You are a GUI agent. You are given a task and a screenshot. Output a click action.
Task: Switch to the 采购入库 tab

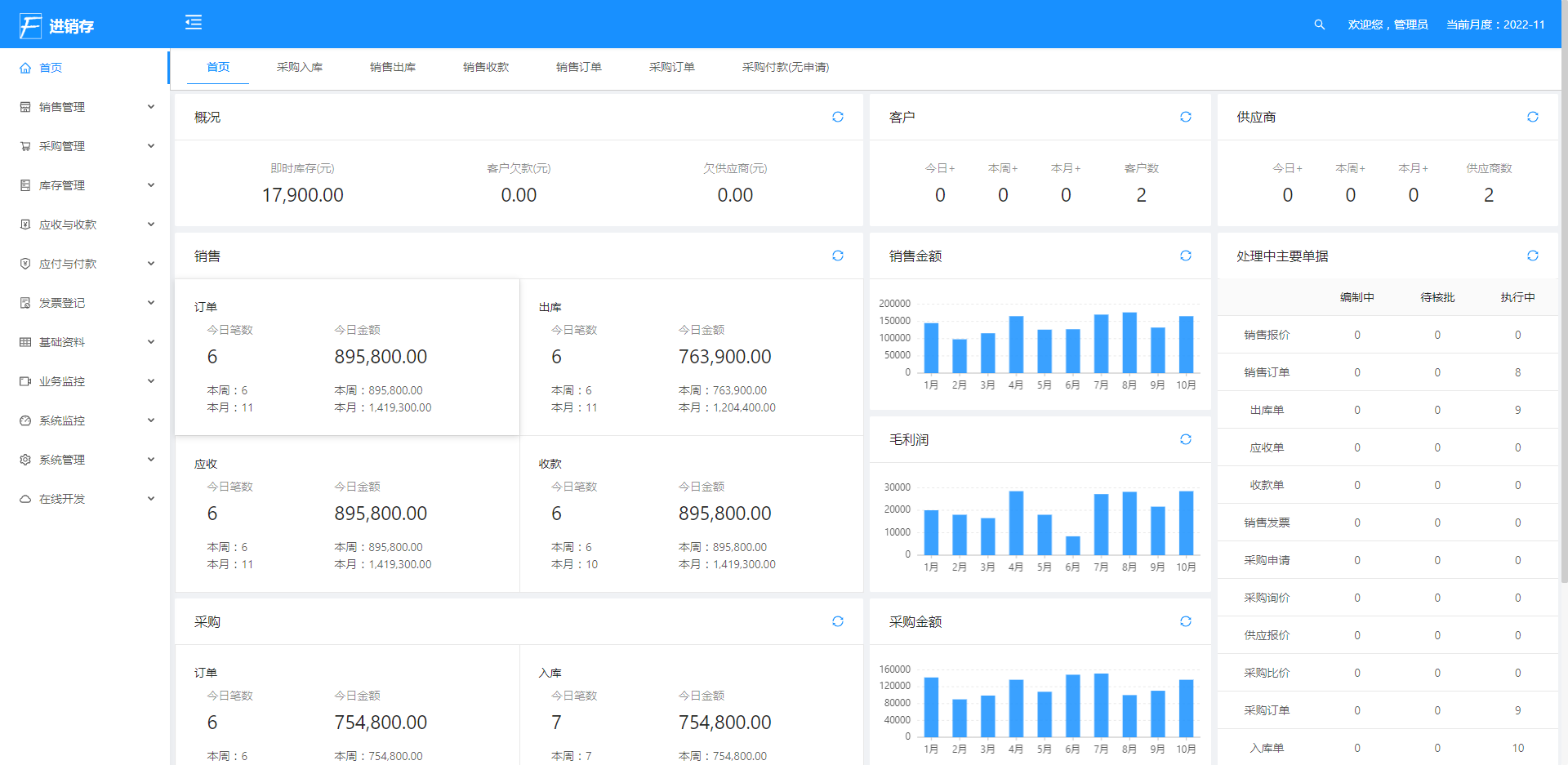tap(300, 67)
